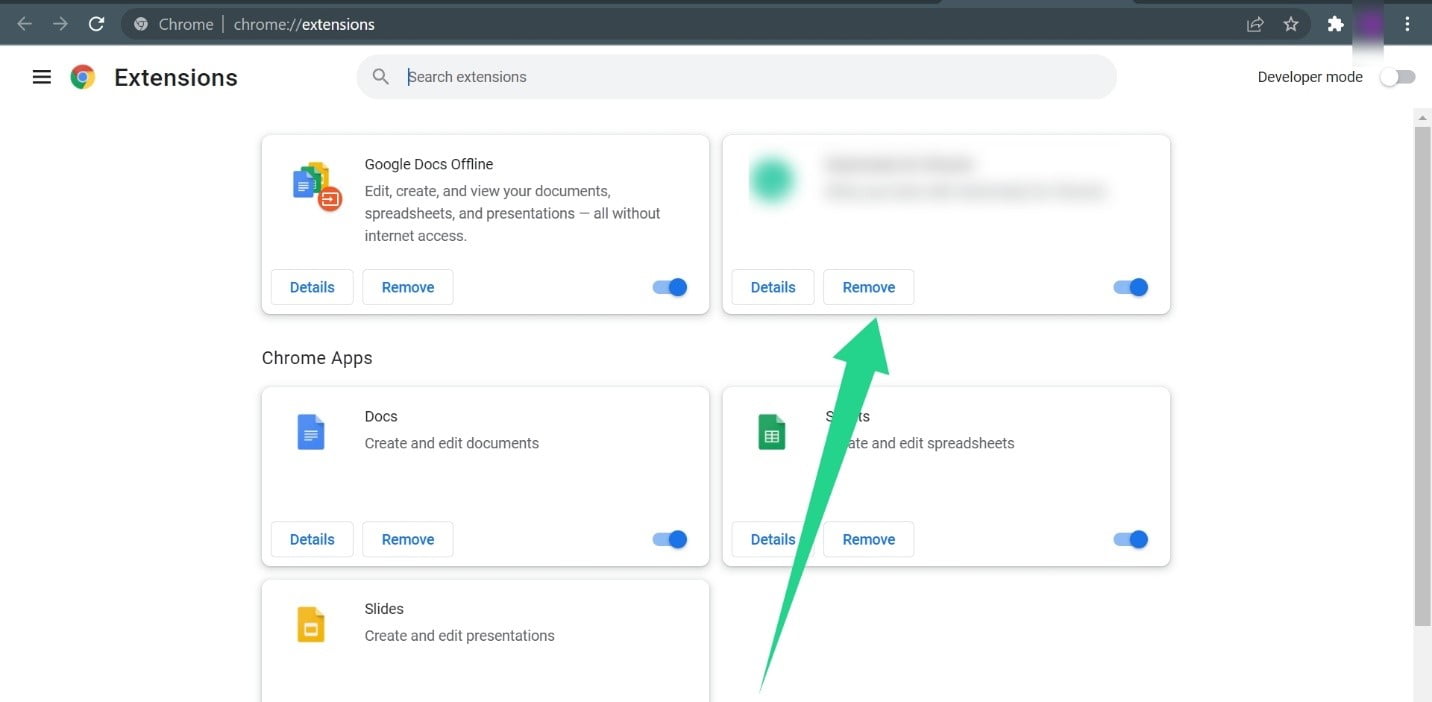
Task: Click the Chrome site info icon in address bar
Action: pyautogui.click(x=141, y=24)
